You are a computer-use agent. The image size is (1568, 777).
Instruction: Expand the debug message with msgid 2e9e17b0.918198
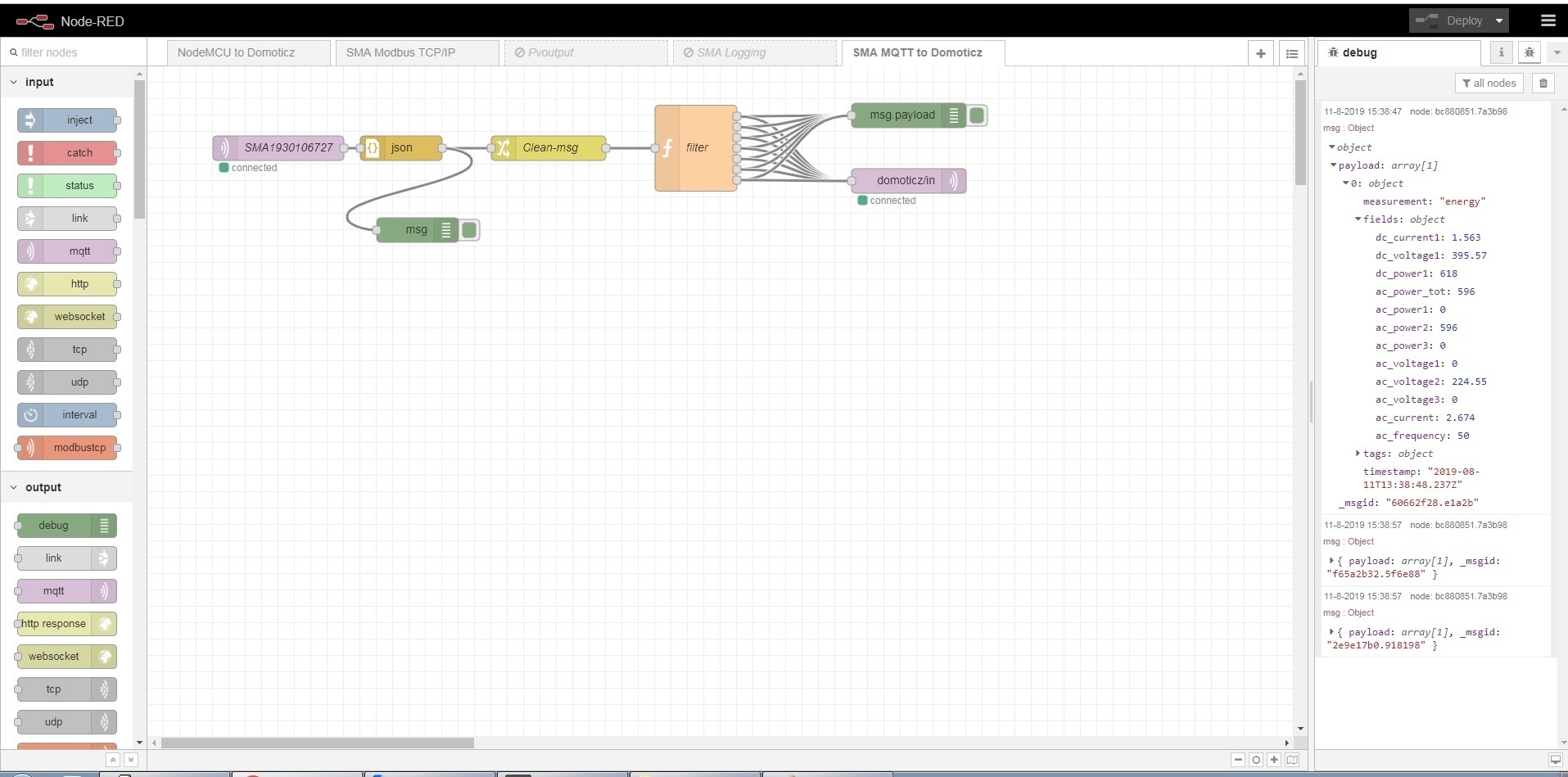(x=1331, y=632)
